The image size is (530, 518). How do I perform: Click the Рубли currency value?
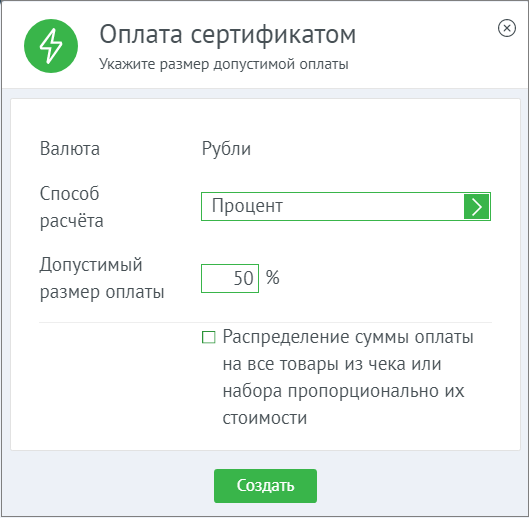click(226, 149)
